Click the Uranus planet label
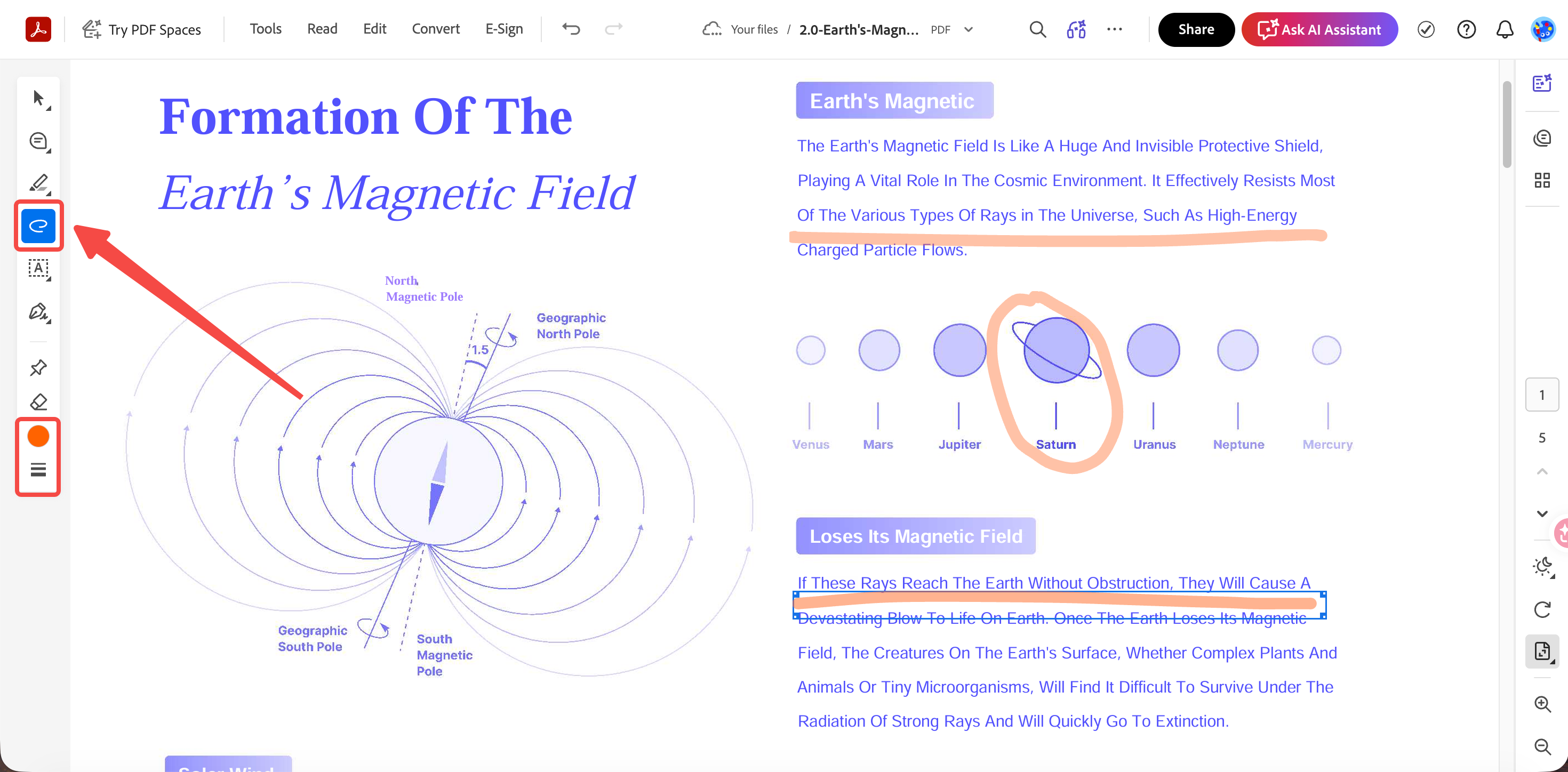The width and height of the screenshot is (1568, 772). [1154, 444]
